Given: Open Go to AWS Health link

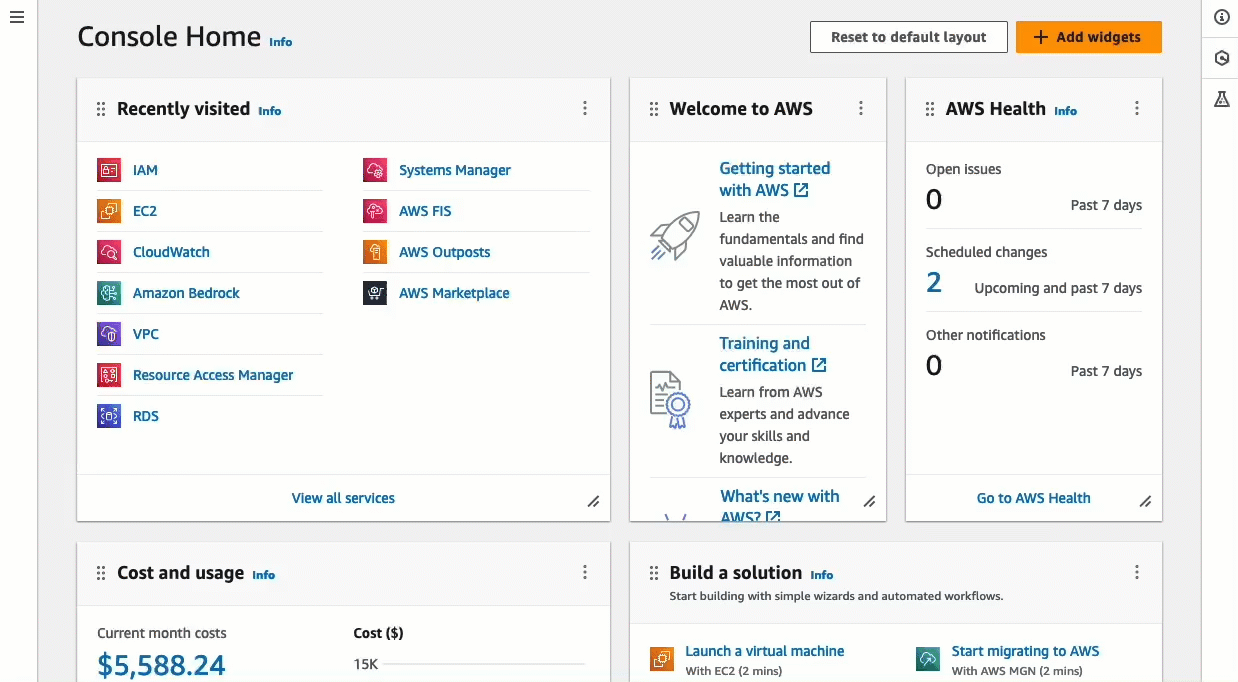Looking at the screenshot, I should 1033,498.
